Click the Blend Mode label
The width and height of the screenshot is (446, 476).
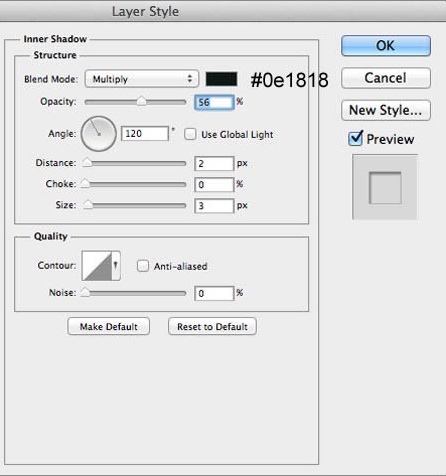(51, 79)
